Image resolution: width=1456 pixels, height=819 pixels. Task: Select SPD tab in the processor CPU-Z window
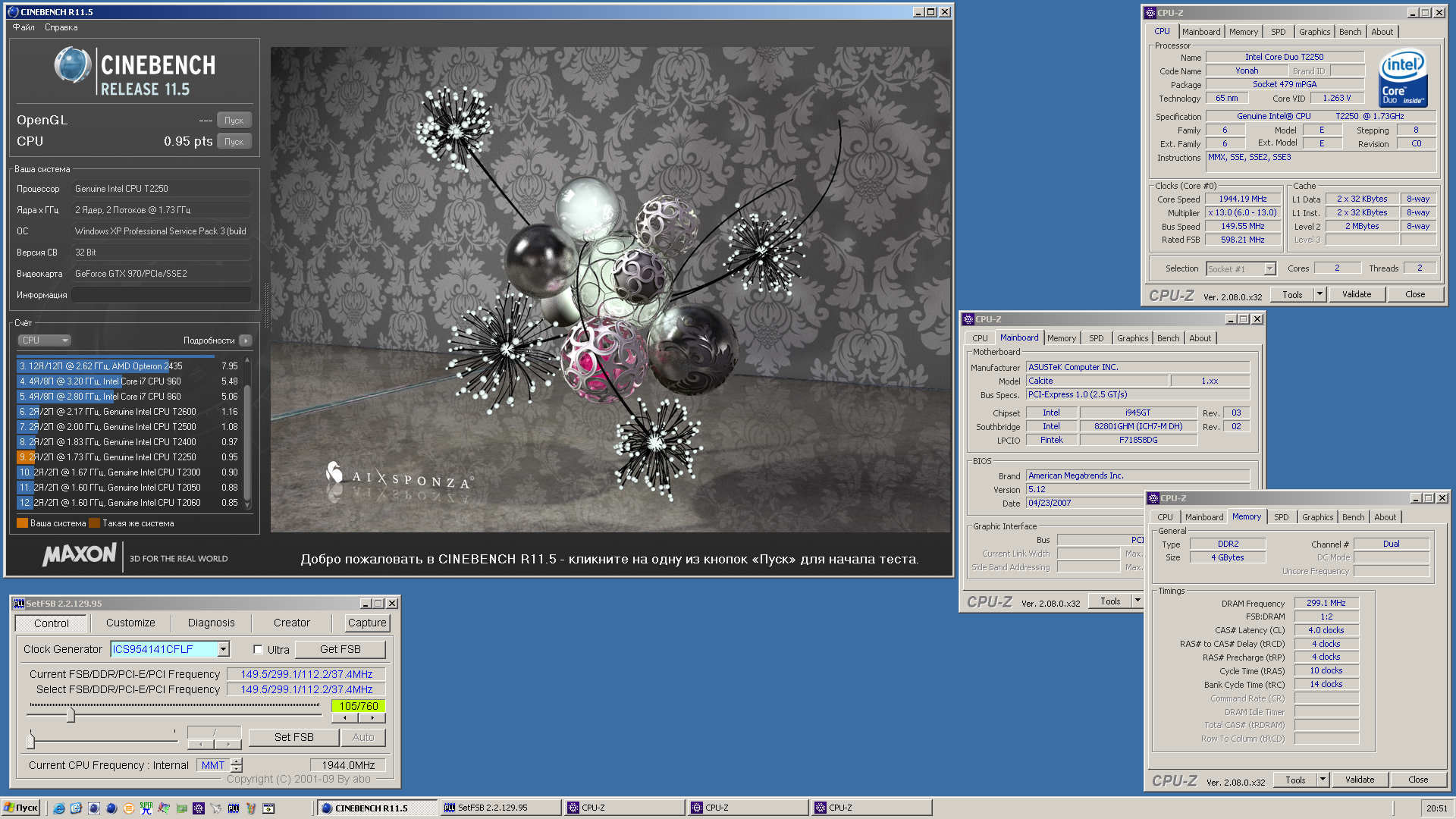(x=1279, y=32)
